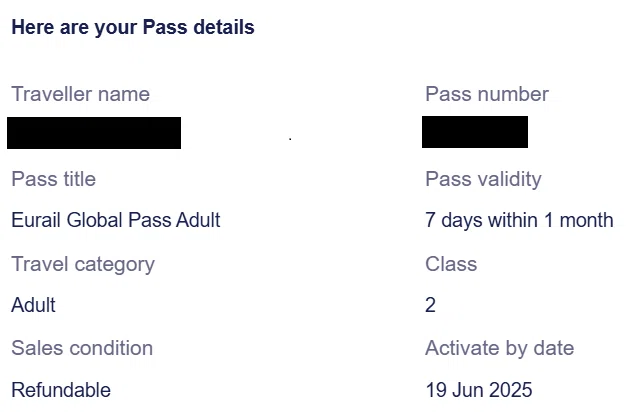Select the '19 Jun 2025' date value
Viewport: 640px width, 412px height.
pyautogui.click(x=479, y=390)
